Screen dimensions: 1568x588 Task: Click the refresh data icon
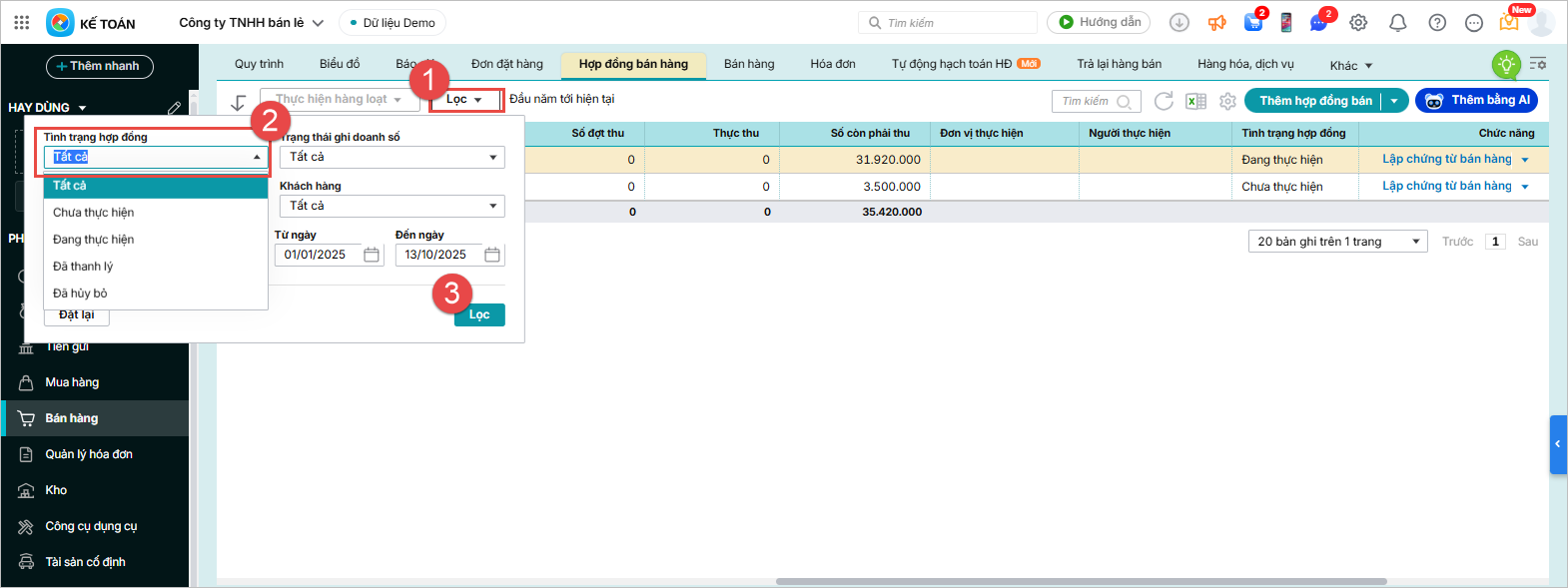tap(1164, 101)
